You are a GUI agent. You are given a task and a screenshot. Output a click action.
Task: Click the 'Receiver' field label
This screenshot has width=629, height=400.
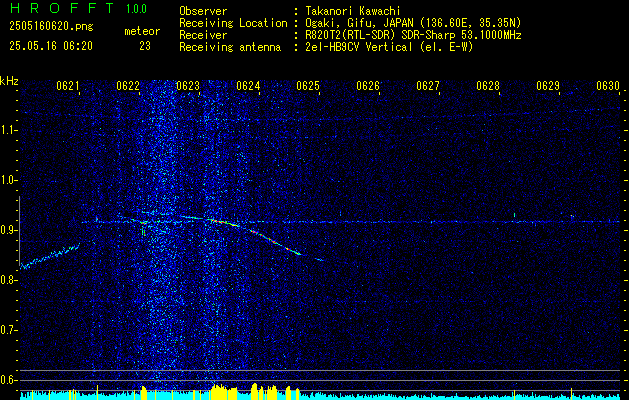(x=203, y=35)
